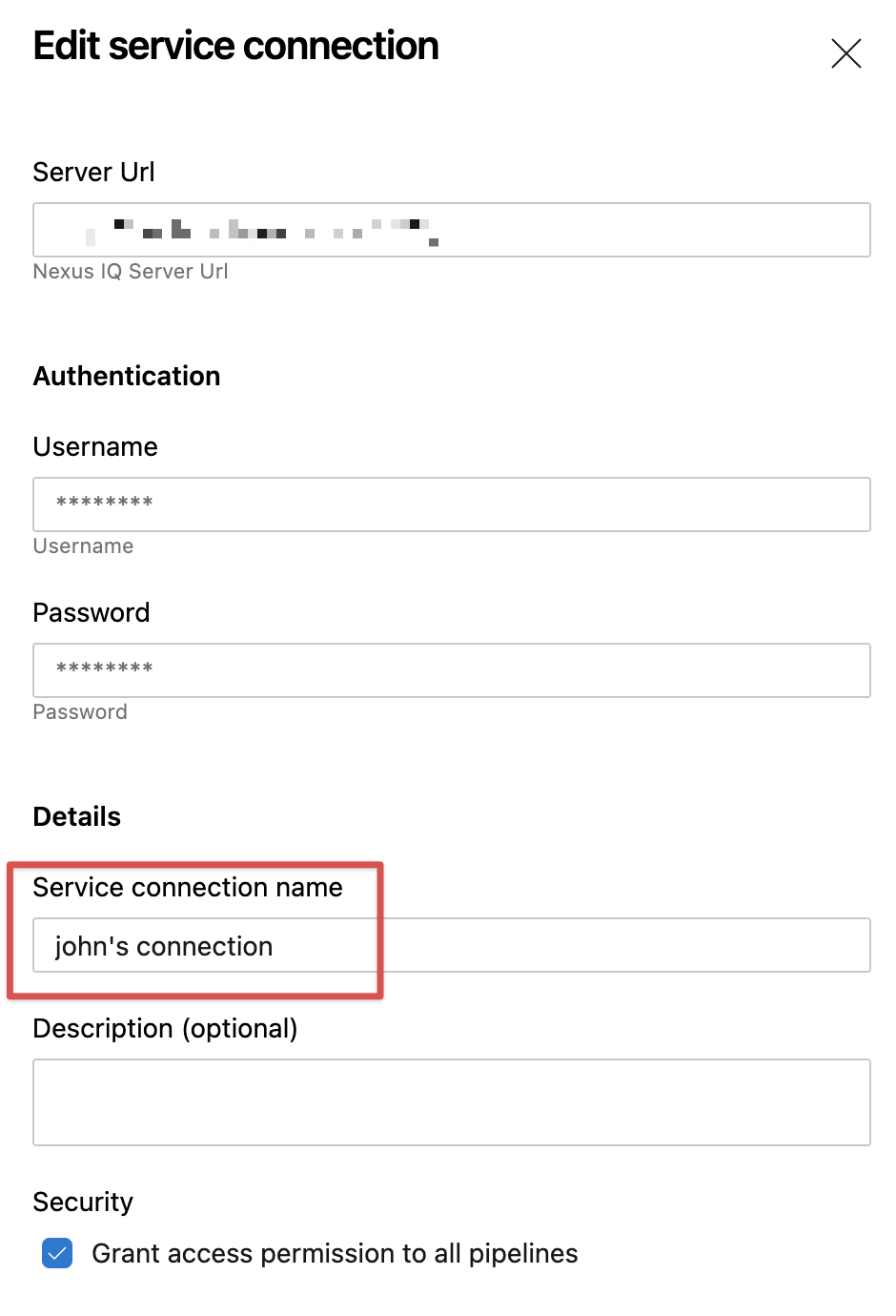This screenshot has width=896, height=1316.
Task: Click the gray 'Password' hint below the field
Action: [x=80, y=712]
